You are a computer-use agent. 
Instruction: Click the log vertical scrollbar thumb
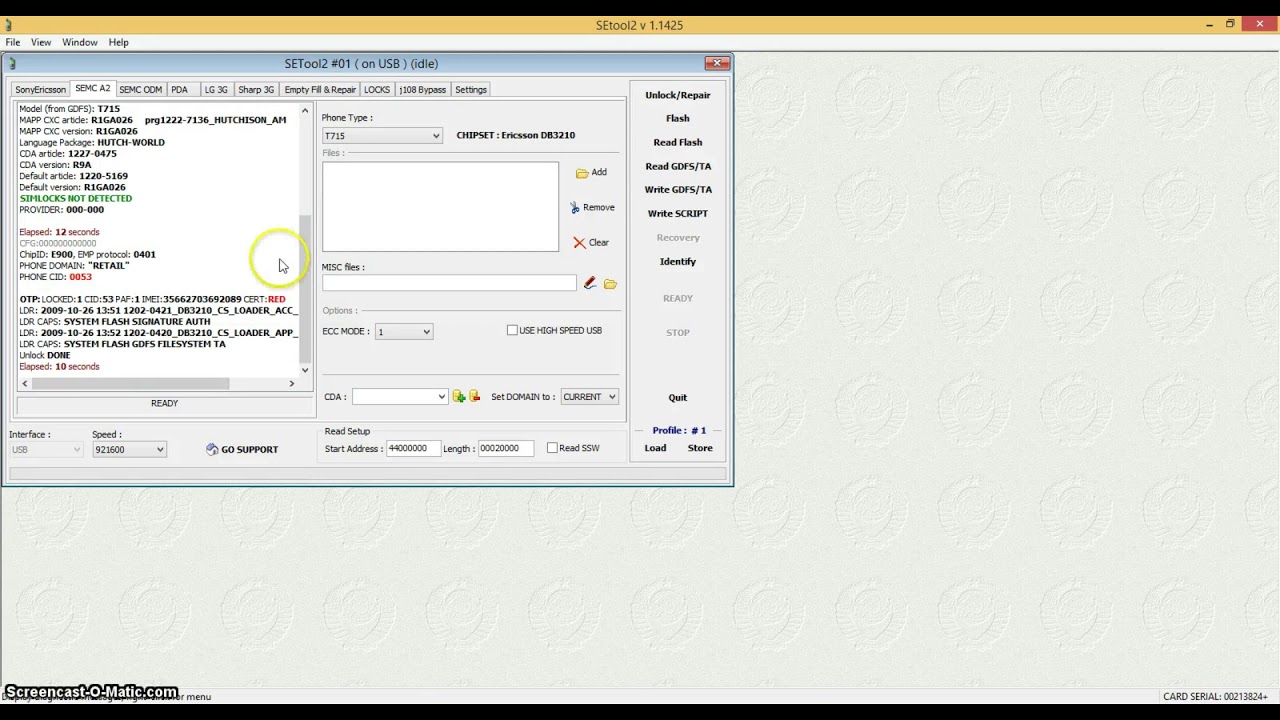306,289
